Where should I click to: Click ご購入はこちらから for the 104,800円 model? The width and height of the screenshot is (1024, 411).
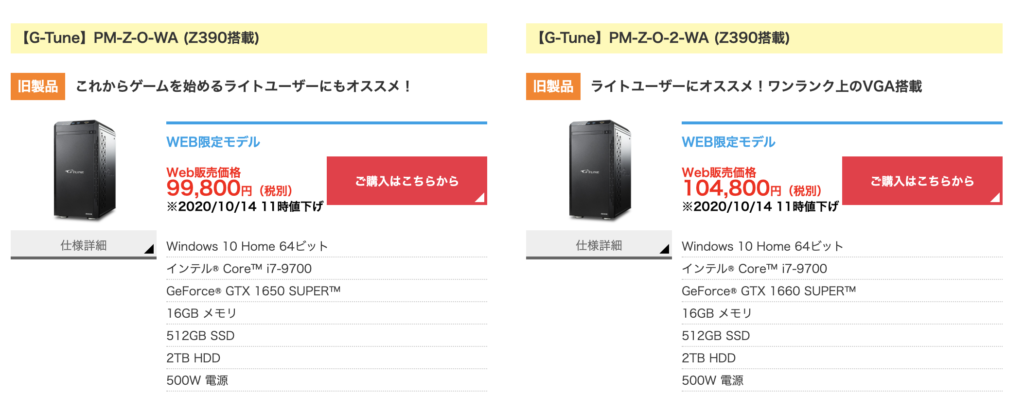pos(922,181)
